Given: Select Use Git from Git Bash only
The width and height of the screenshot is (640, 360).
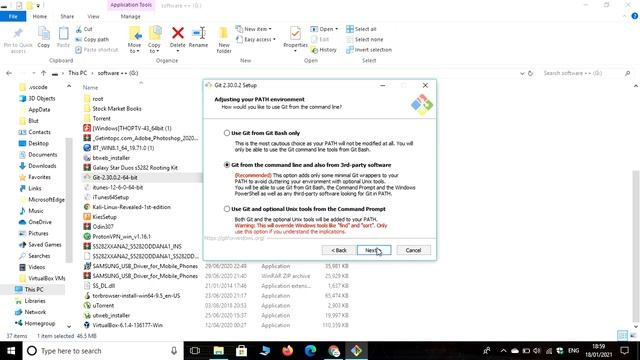Looking at the screenshot, I should tap(227, 133).
